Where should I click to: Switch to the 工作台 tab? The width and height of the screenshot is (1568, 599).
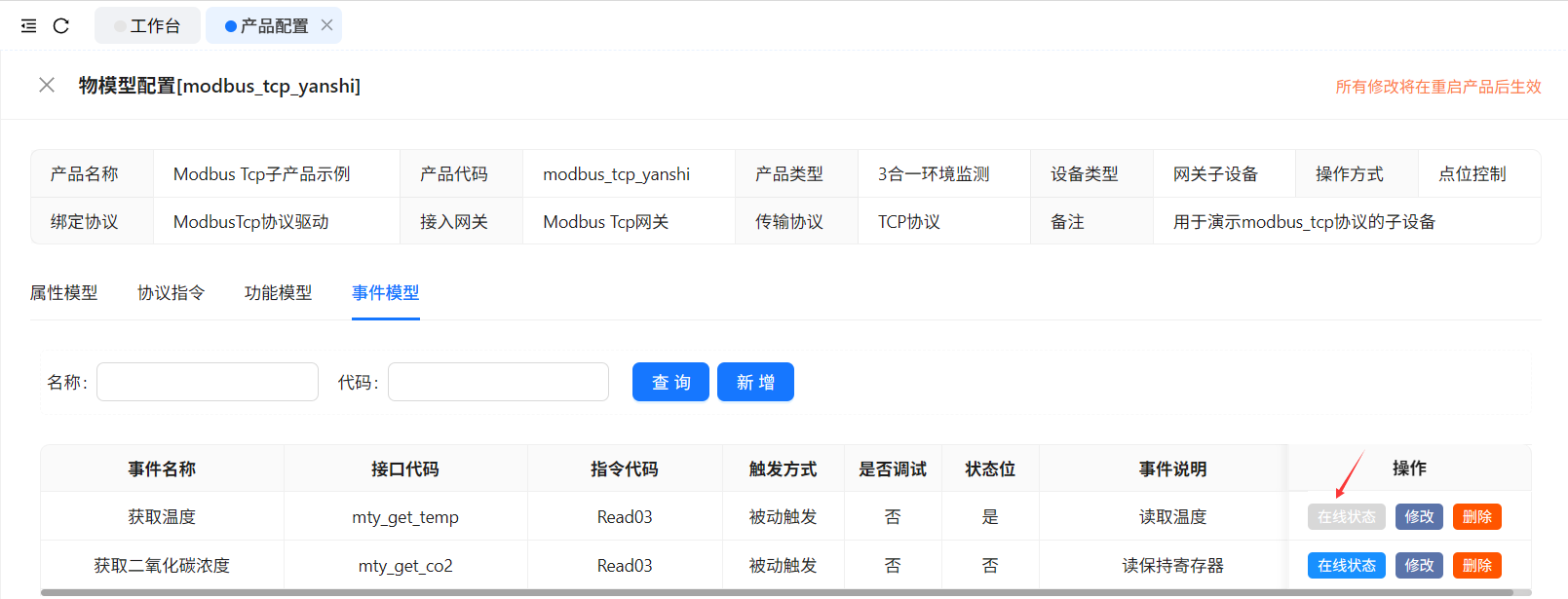(x=148, y=26)
